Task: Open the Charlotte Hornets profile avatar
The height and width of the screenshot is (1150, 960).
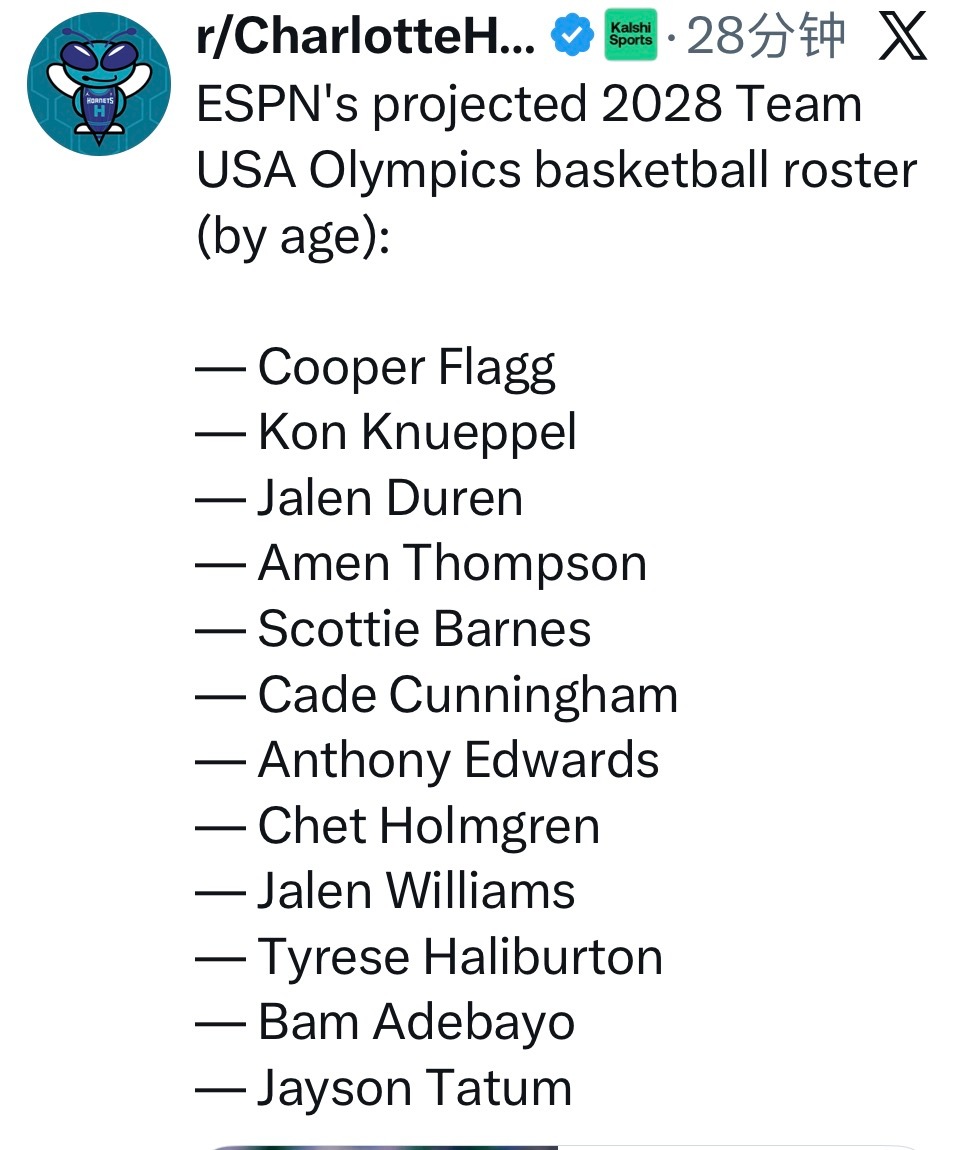Action: point(98,83)
